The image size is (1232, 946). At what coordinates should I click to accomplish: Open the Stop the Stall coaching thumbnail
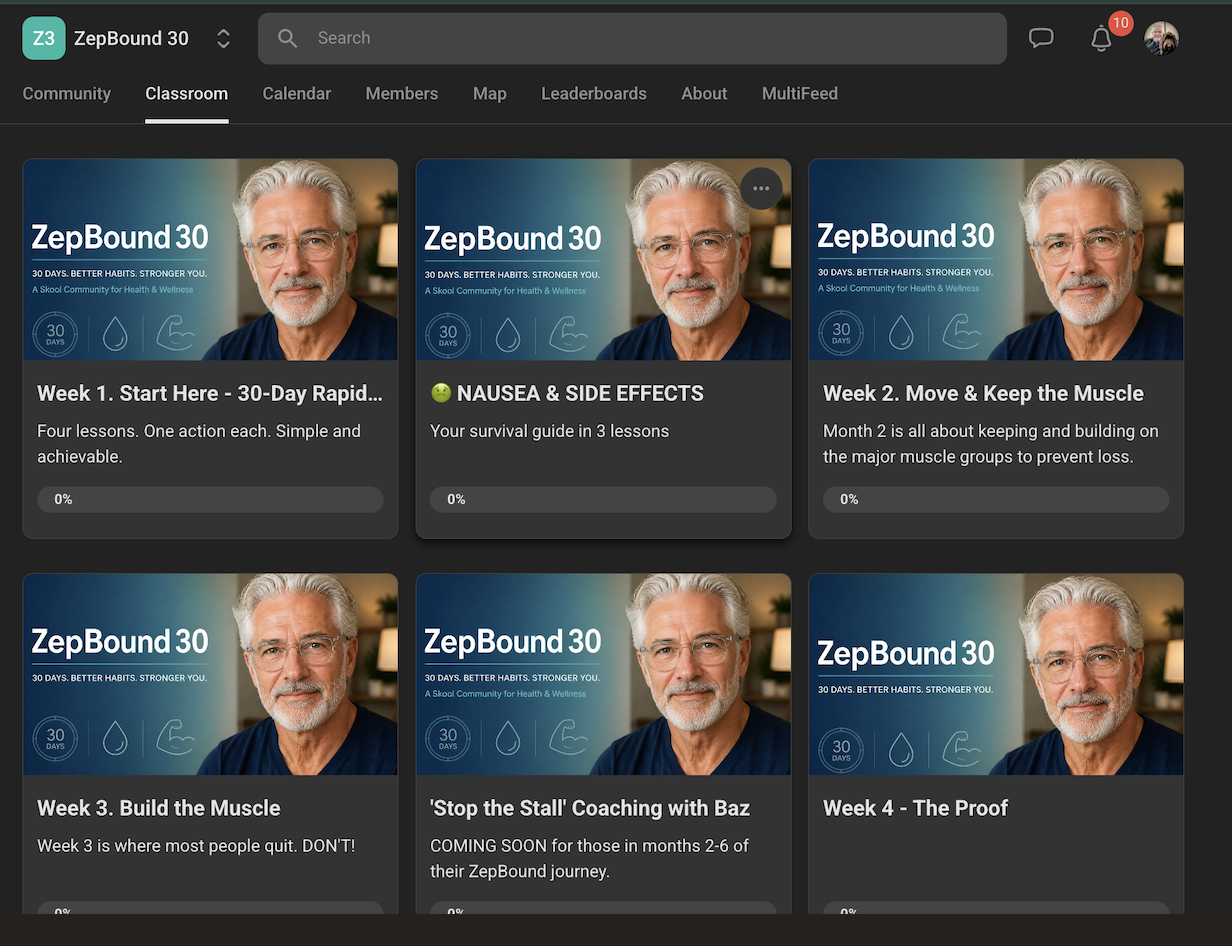603,674
